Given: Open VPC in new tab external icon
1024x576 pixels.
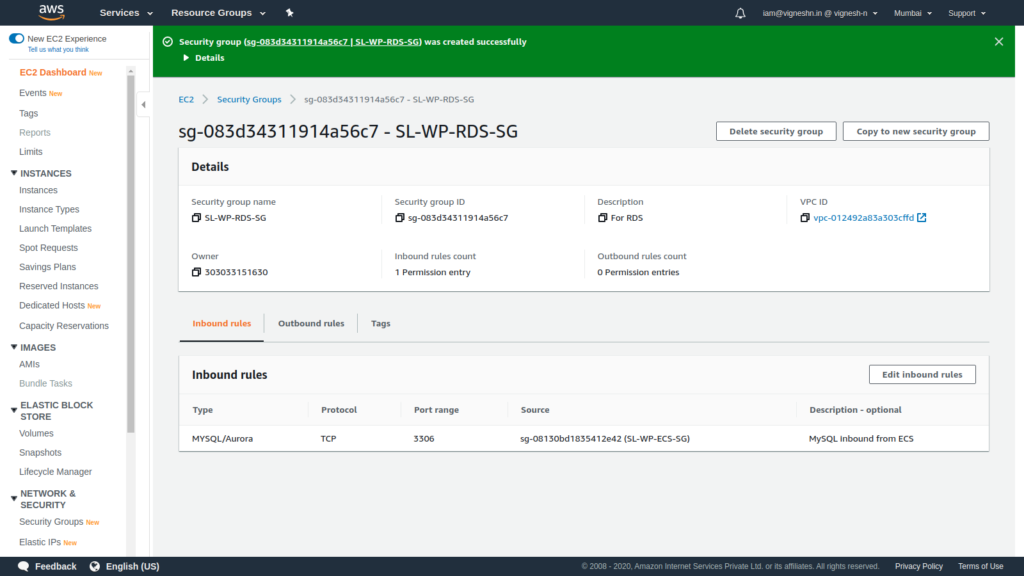Looking at the screenshot, I should (x=921, y=217).
